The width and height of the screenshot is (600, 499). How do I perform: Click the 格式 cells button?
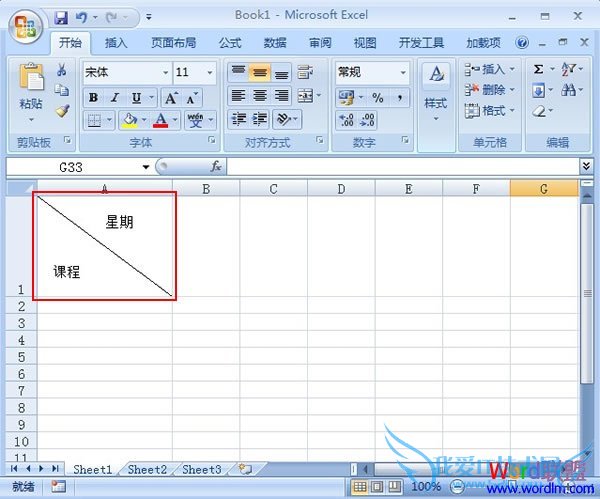489,111
